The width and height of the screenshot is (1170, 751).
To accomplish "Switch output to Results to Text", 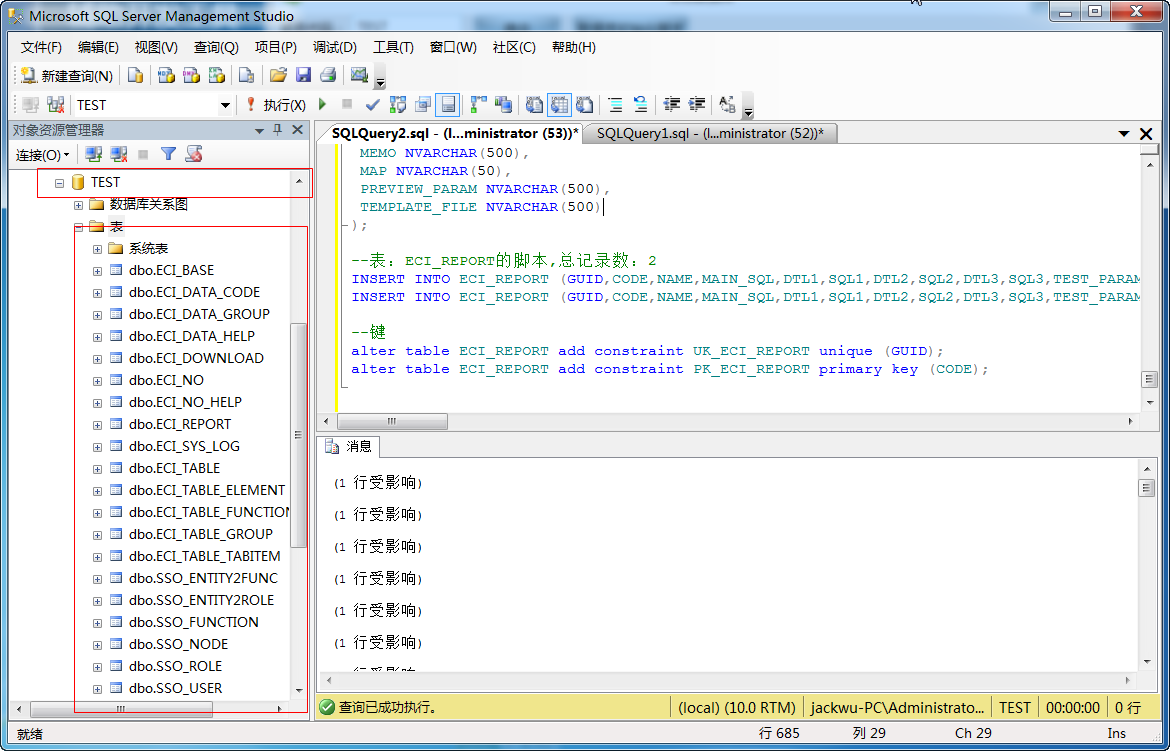I will (534, 105).
